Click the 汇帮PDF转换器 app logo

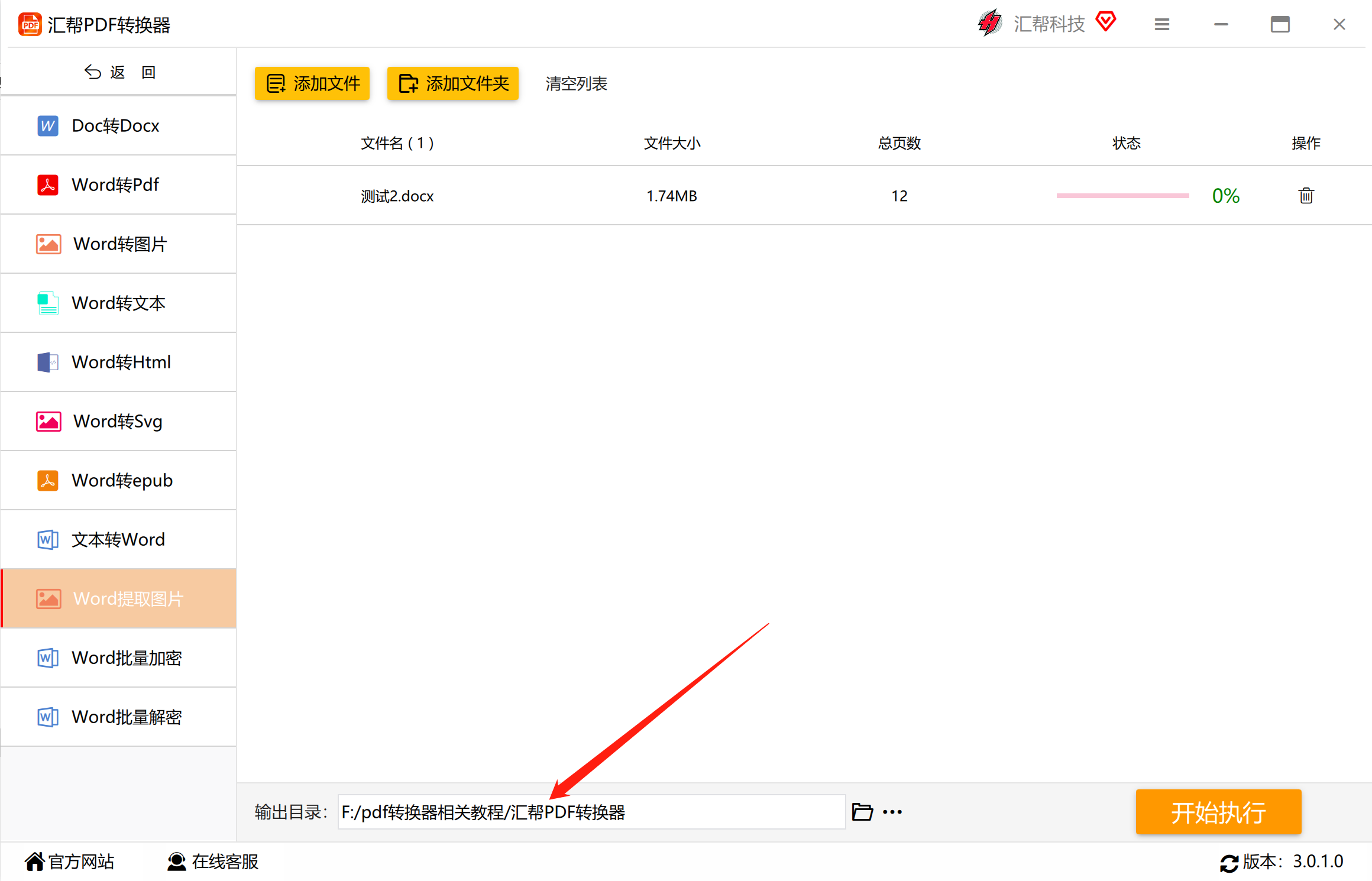[30, 24]
